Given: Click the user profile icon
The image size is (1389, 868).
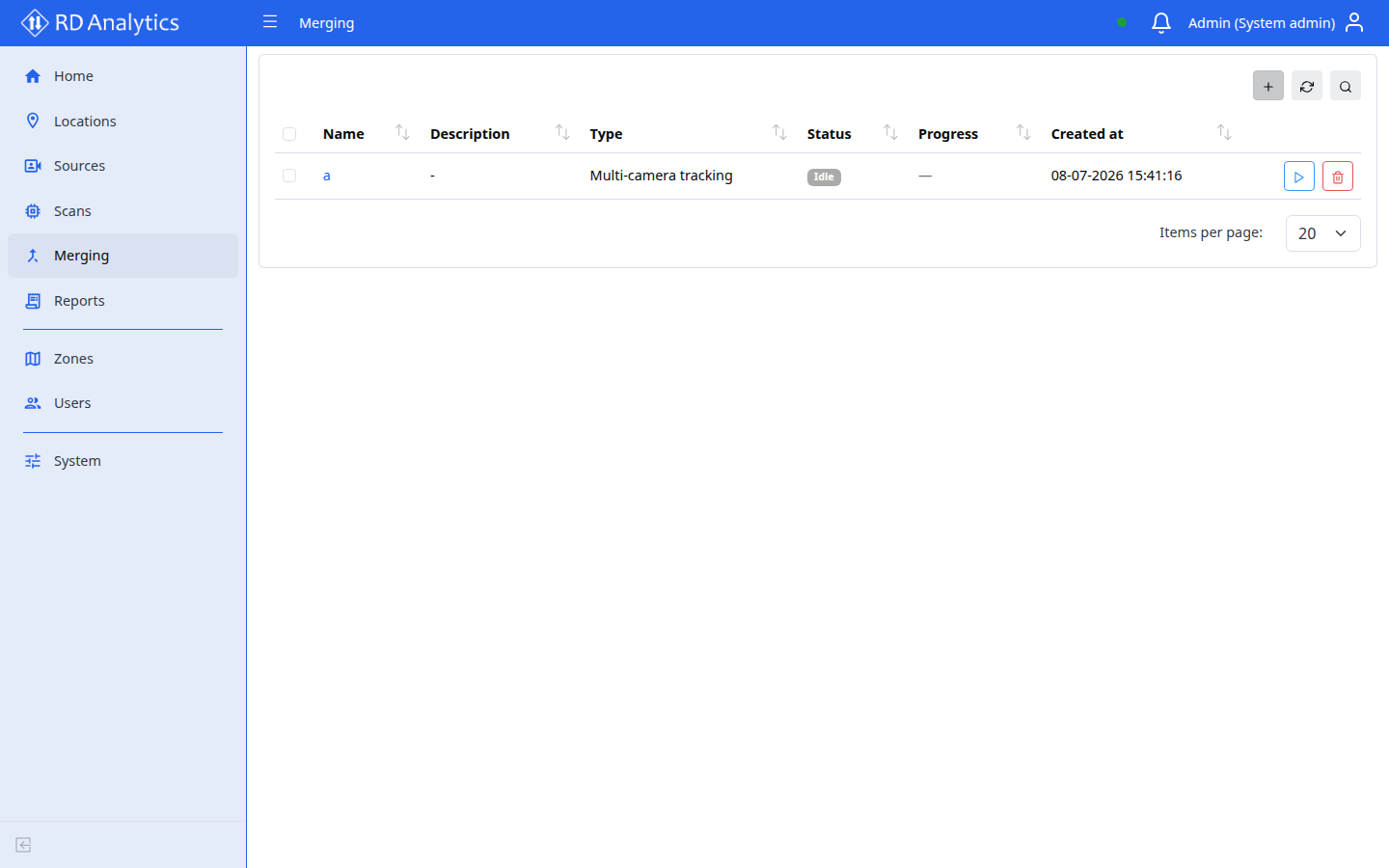Looking at the screenshot, I should [1354, 22].
